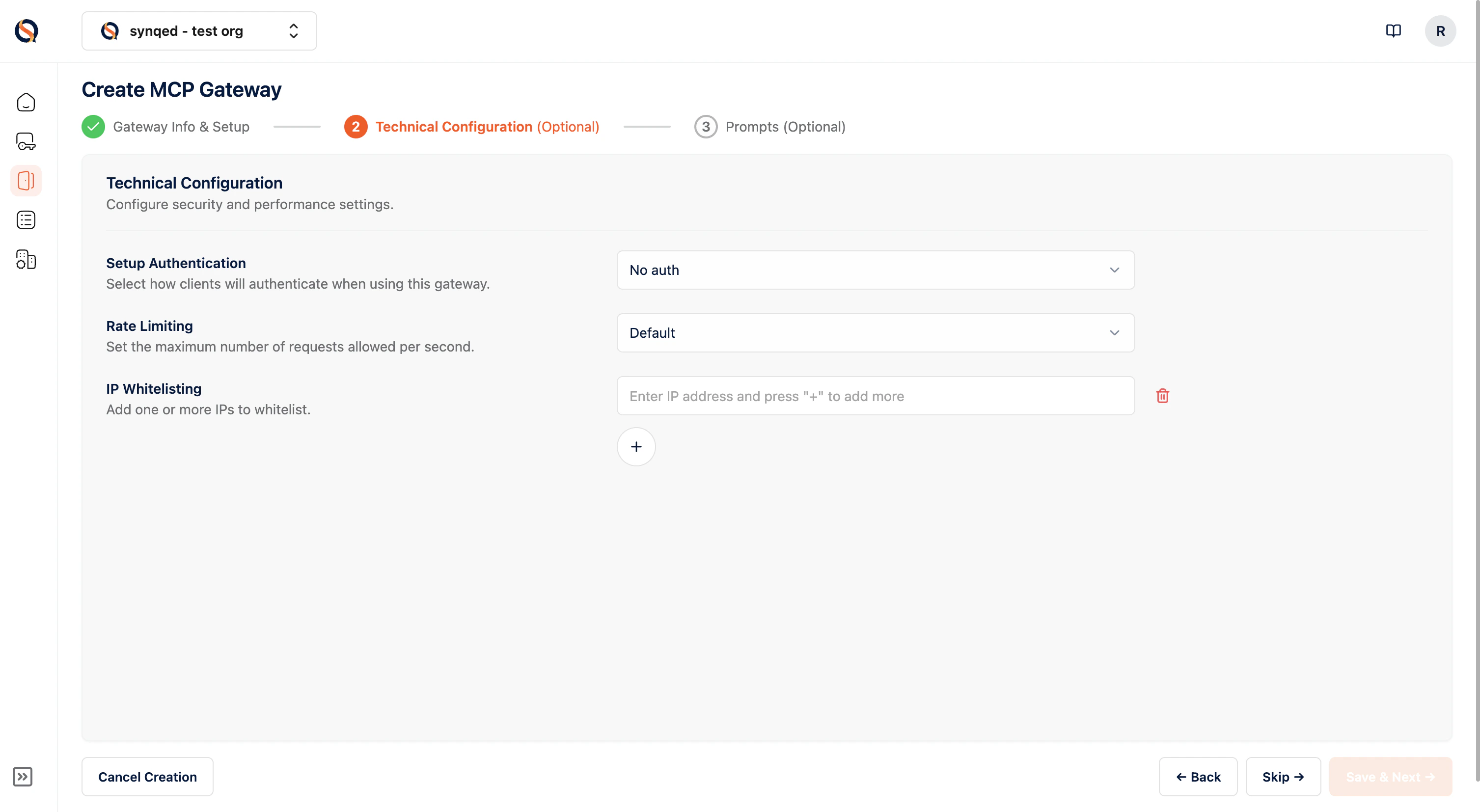
Task: Select the MCP Gateway sidebar icon
Action: click(26, 180)
